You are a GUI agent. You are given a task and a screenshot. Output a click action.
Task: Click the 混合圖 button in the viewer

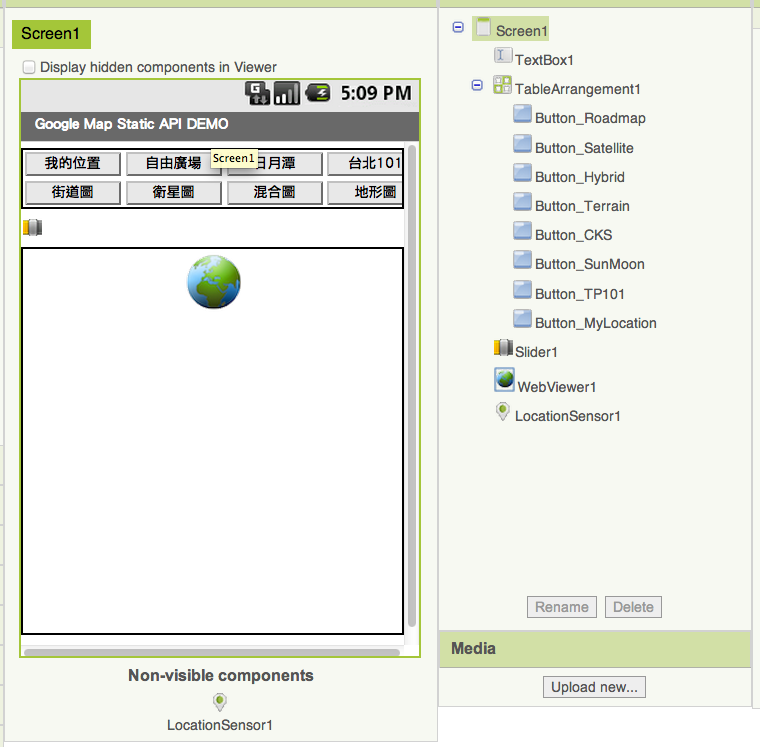275,192
